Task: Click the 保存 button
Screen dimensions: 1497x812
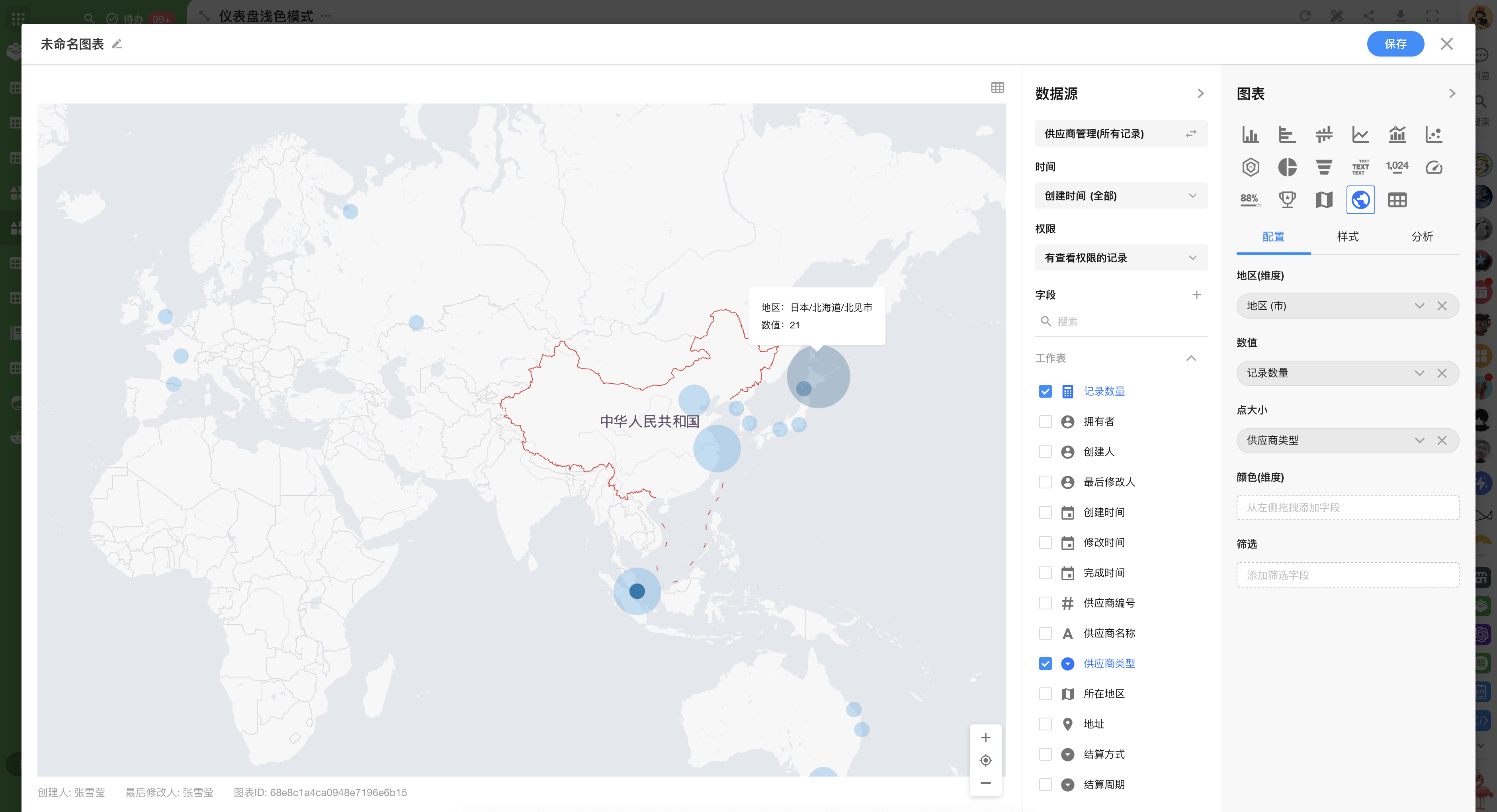Action: click(x=1395, y=44)
